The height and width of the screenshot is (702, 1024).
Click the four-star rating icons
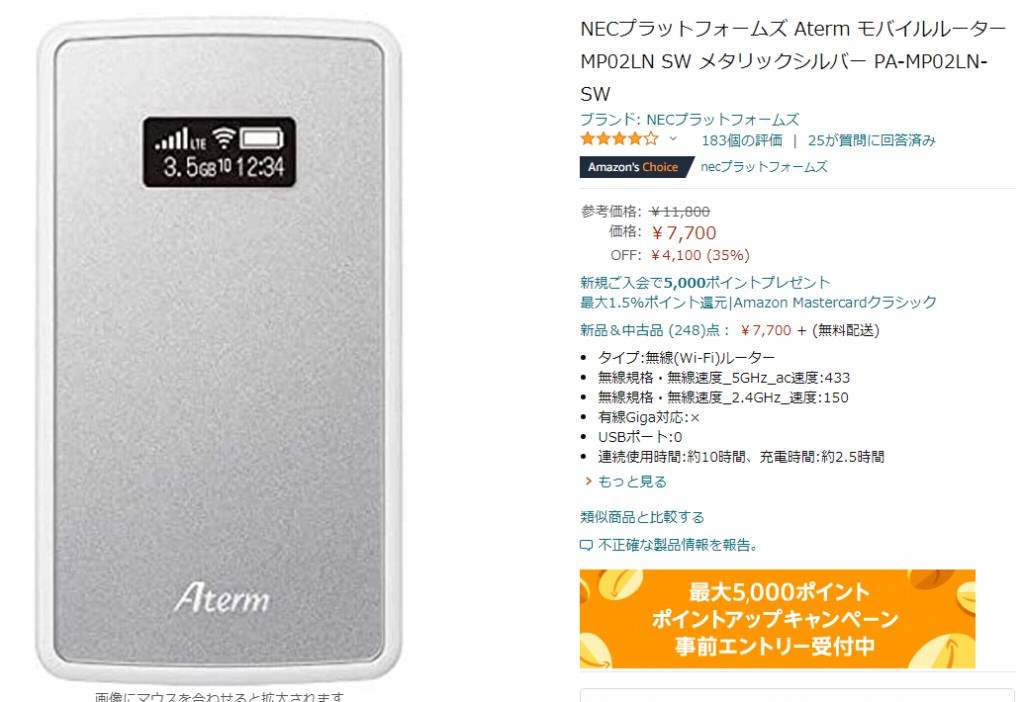619,138
